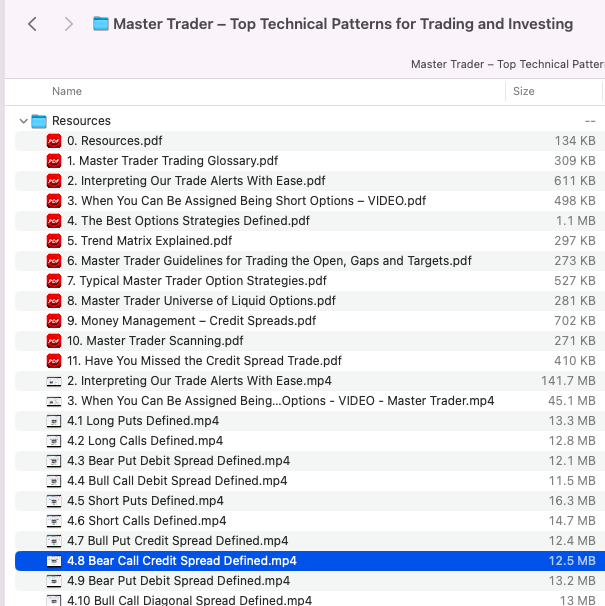Click the video icon of 4.9 Bear Put Debit Spread
The width and height of the screenshot is (605, 606).
[x=54, y=581]
